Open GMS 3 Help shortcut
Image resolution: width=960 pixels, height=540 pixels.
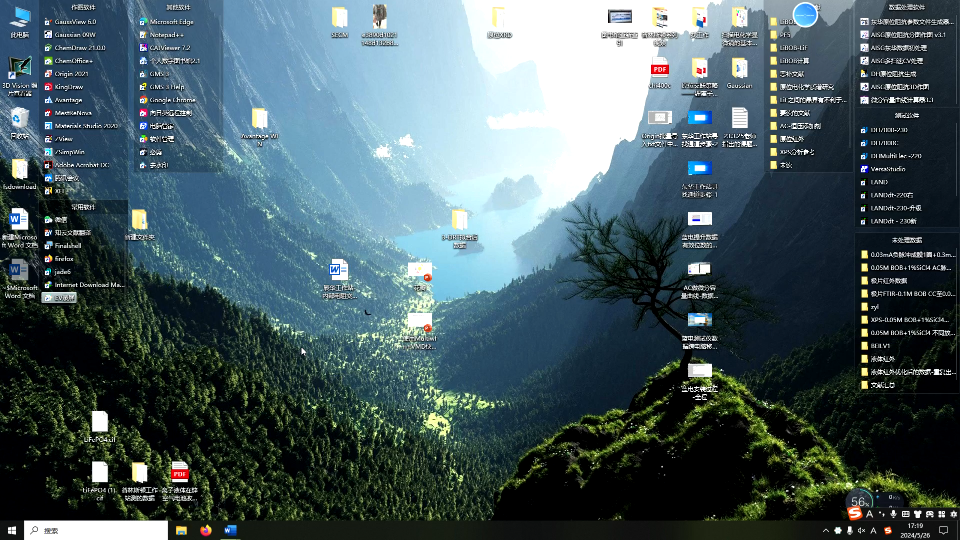(161, 87)
